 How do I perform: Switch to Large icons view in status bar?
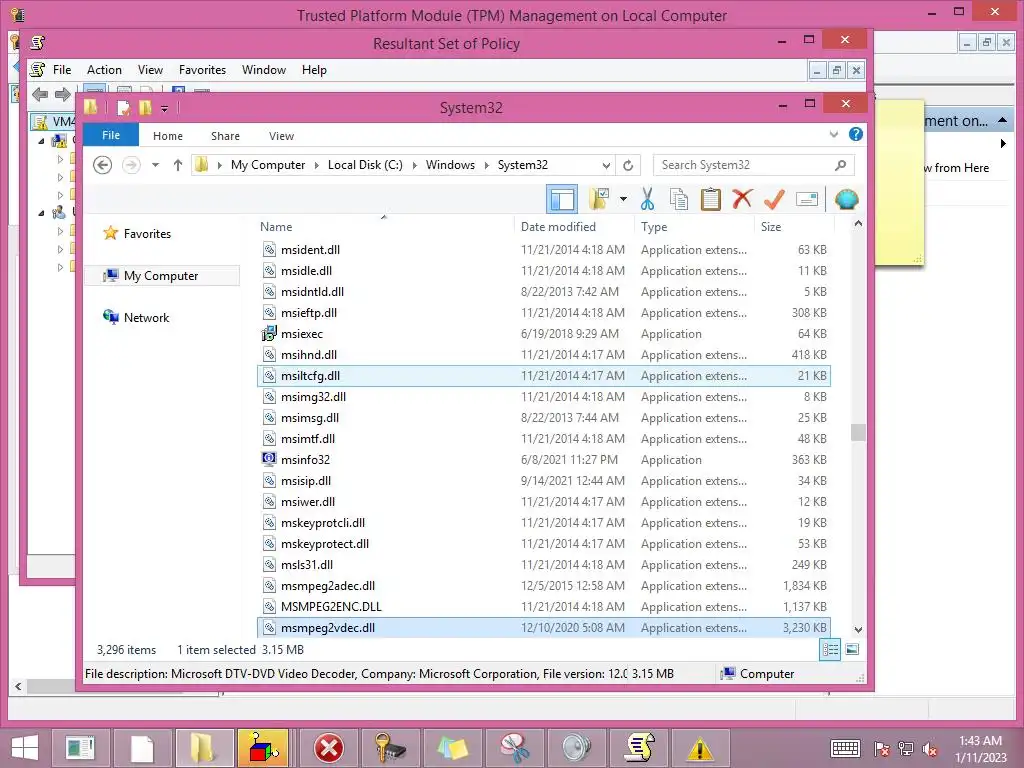click(852, 650)
